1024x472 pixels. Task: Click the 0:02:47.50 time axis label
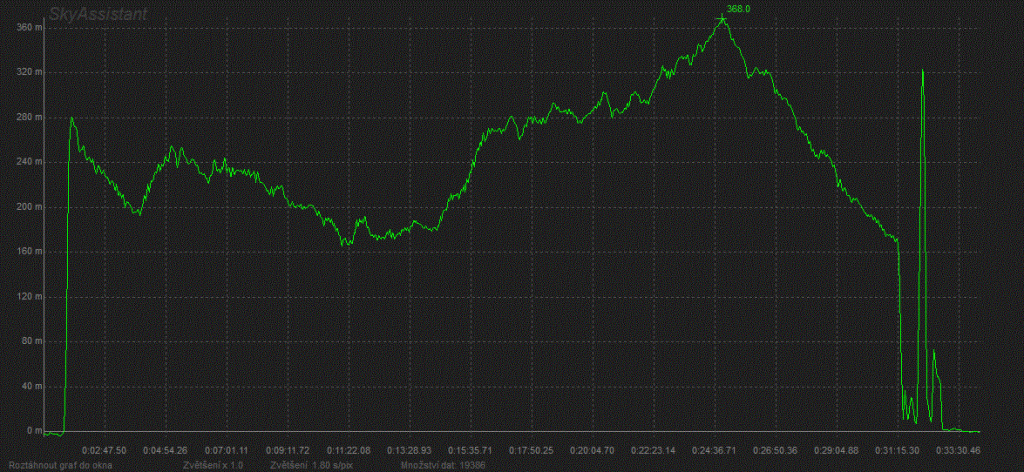[104, 450]
